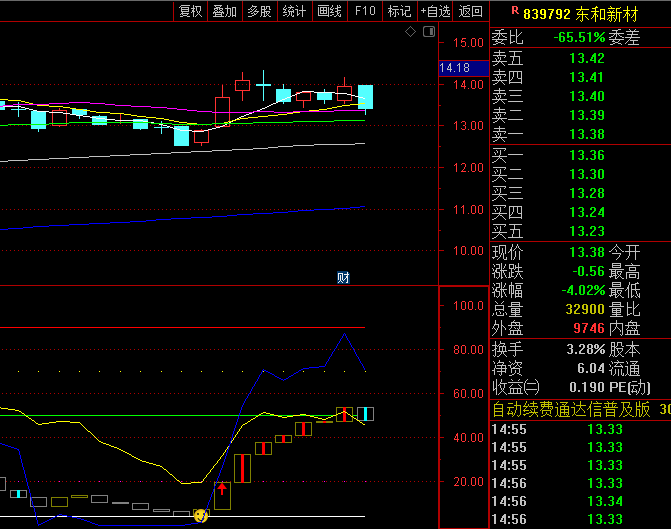
Task: Click the 总量 value 32900
Action: [x=585, y=309]
